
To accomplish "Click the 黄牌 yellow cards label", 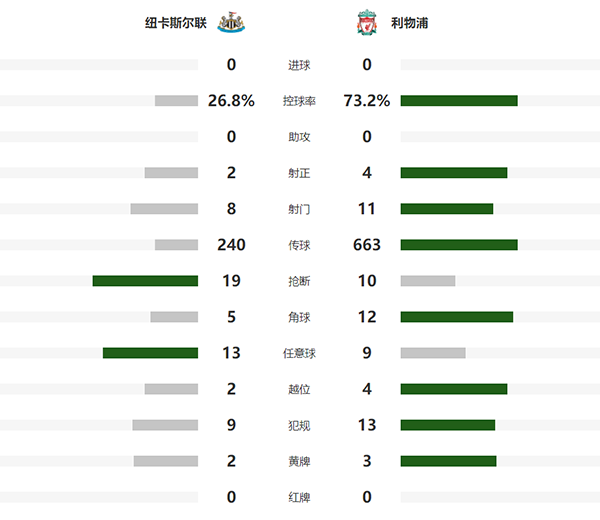I will (299, 461).
